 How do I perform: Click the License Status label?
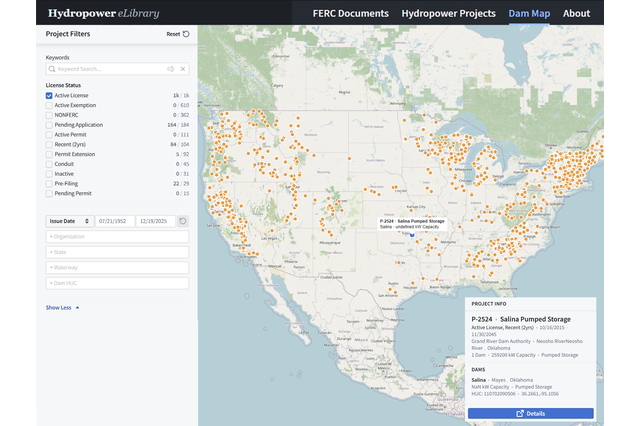pos(63,85)
